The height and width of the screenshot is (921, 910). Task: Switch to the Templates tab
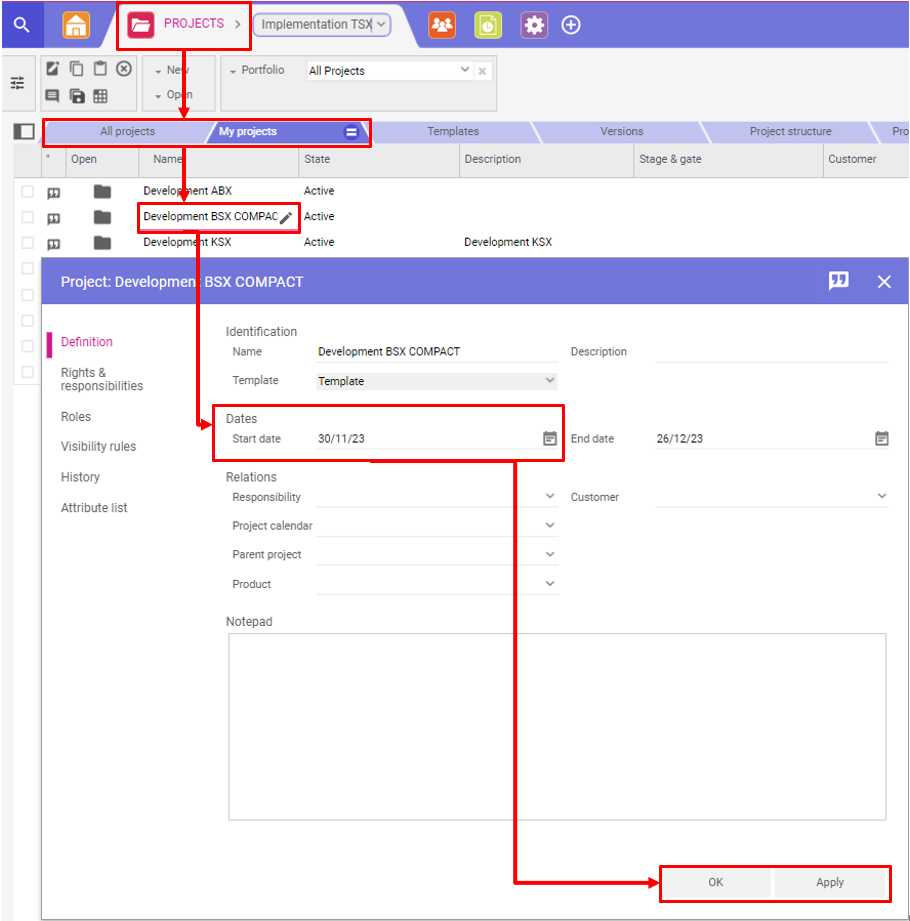click(453, 131)
